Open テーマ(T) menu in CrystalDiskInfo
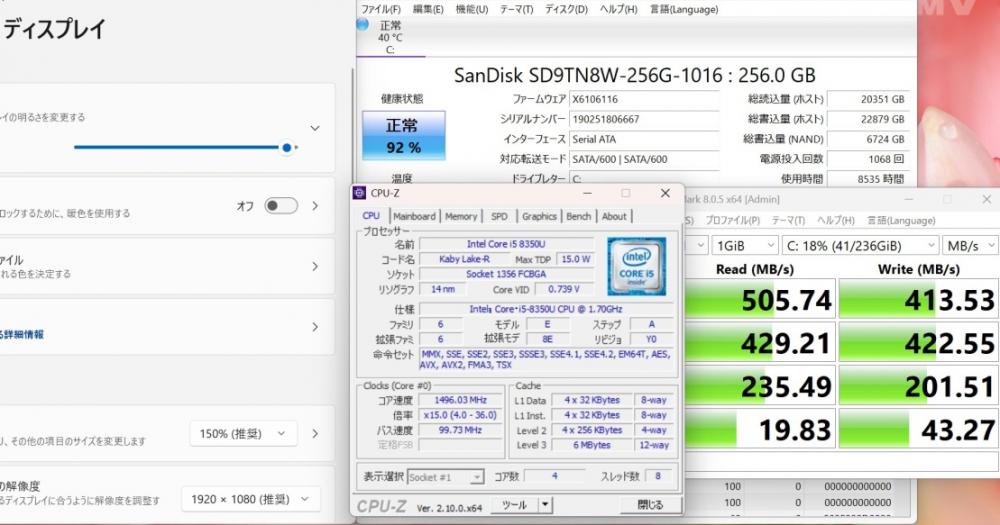The image size is (1000, 525). tap(517, 9)
